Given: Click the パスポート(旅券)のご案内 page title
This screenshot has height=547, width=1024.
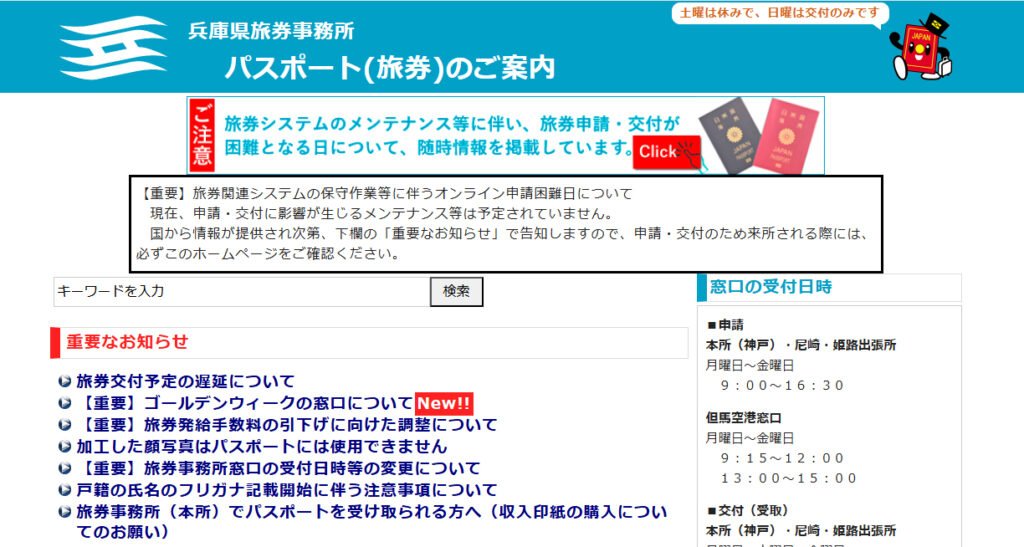Looking at the screenshot, I should (x=390, y=67).
